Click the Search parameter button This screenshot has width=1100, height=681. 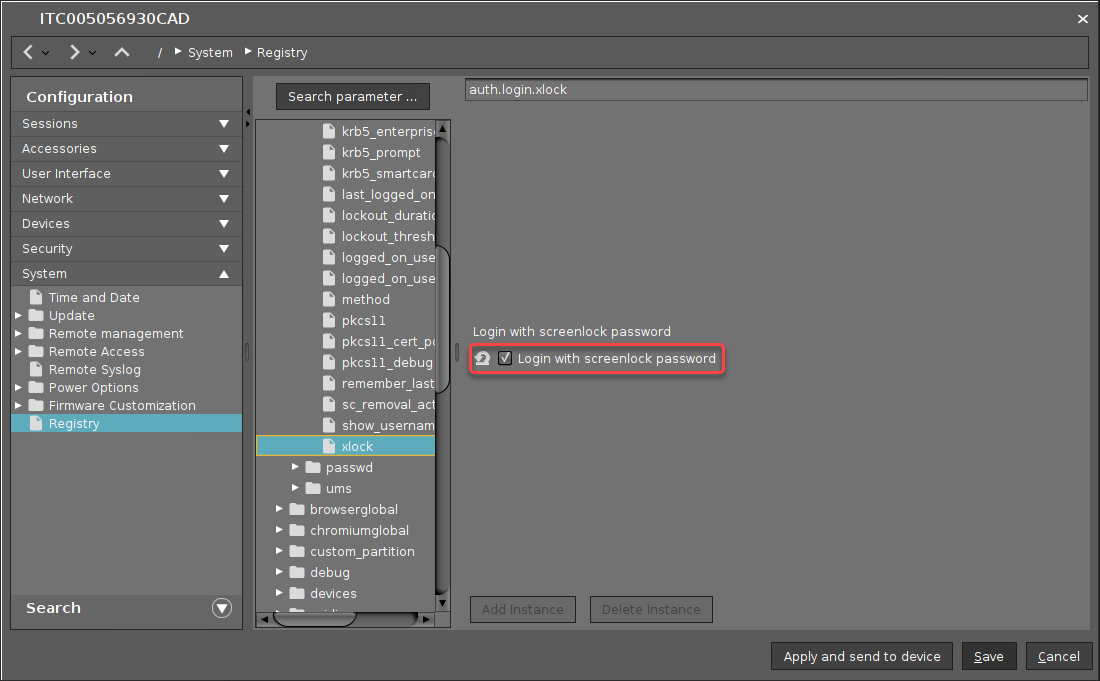[352, 97]
